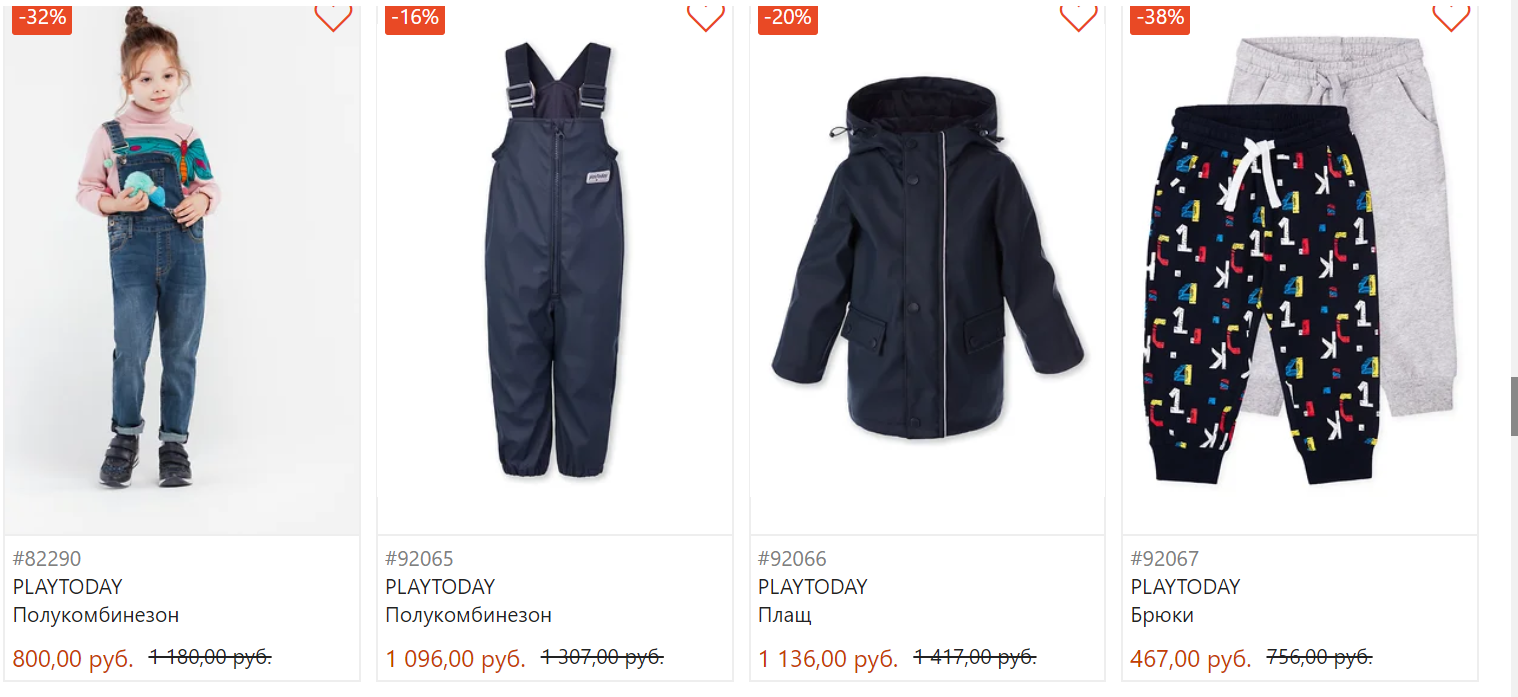
Task: Add denim overalls #82290 to favorites heart
Action: pos(333,16)
